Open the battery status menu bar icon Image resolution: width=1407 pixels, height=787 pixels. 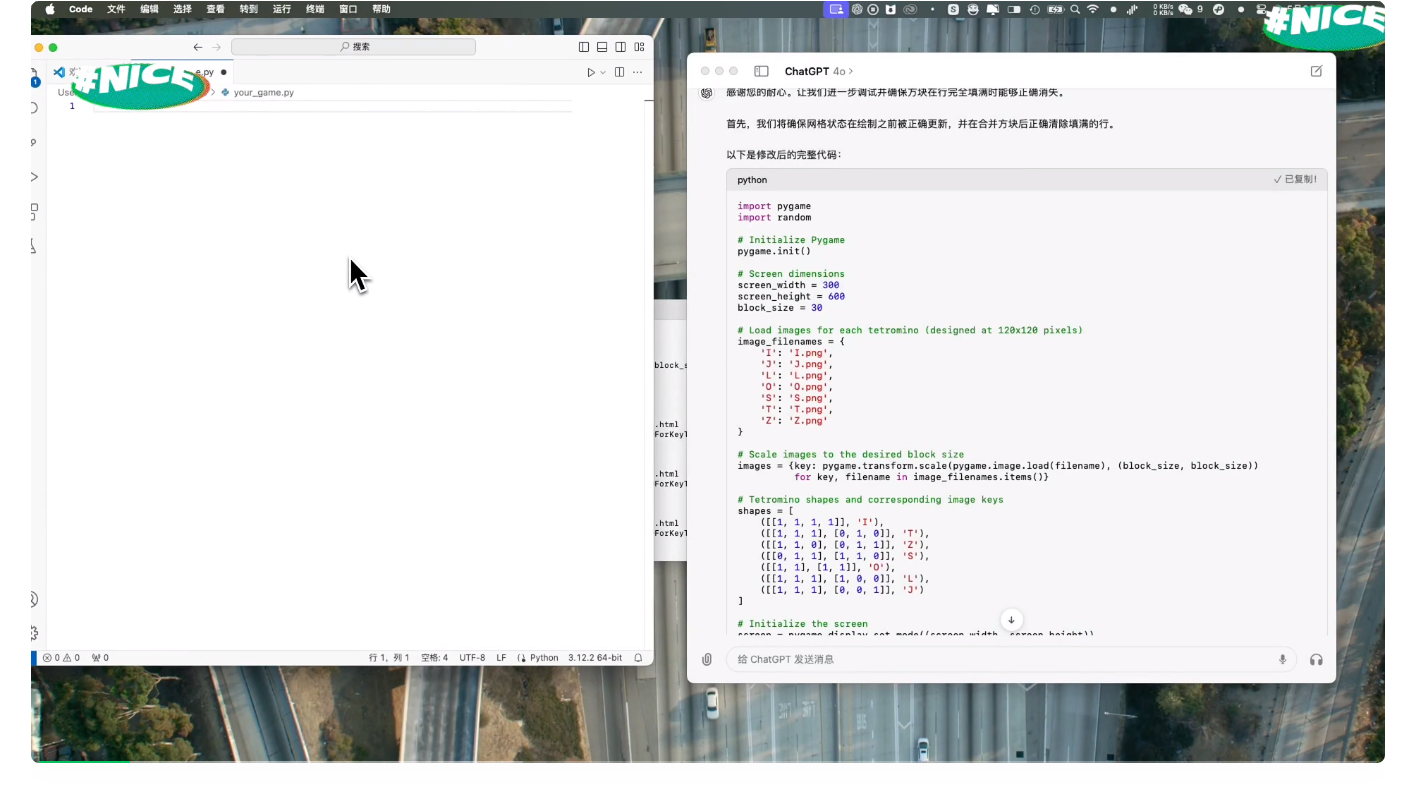[1055, 9]
